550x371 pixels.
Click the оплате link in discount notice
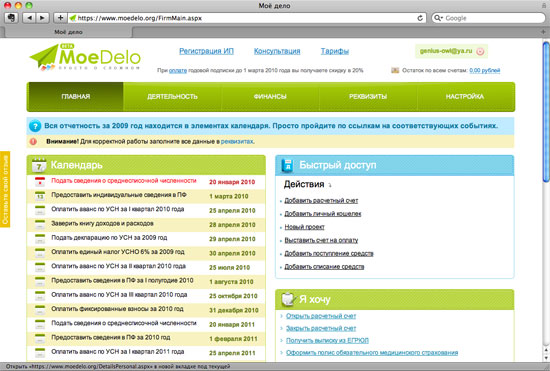(178, 70)
